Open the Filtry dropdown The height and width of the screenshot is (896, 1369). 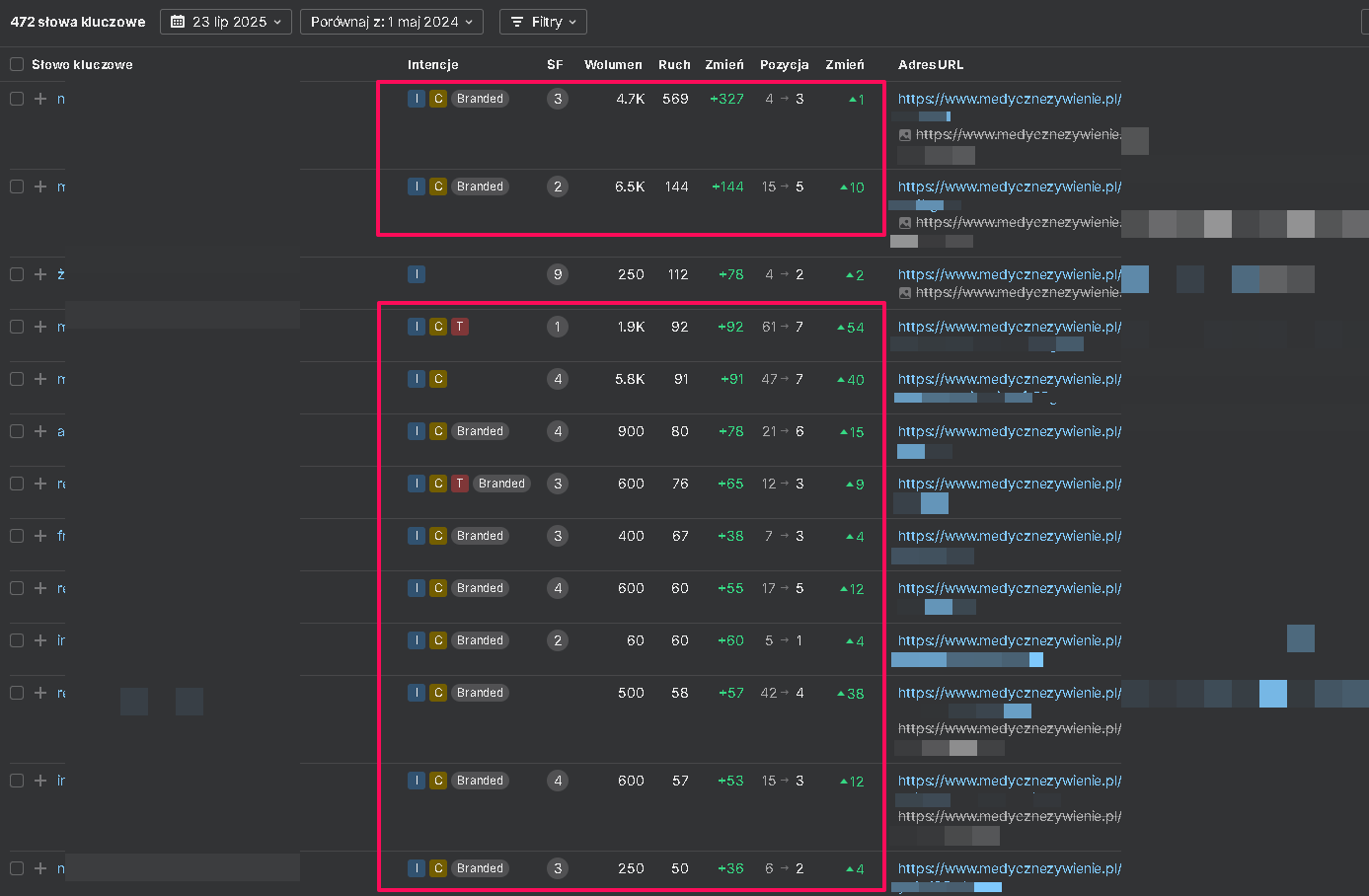pyautogui.click(x=543, y=22)
